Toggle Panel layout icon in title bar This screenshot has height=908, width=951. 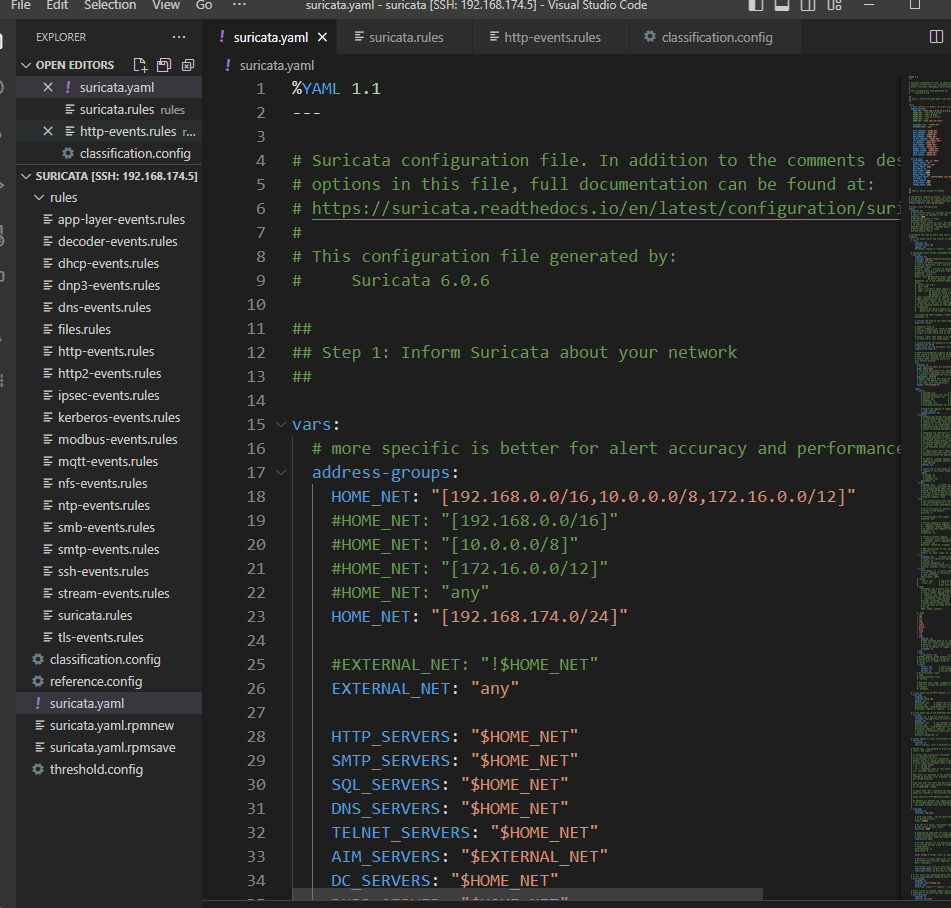point(782,5)
